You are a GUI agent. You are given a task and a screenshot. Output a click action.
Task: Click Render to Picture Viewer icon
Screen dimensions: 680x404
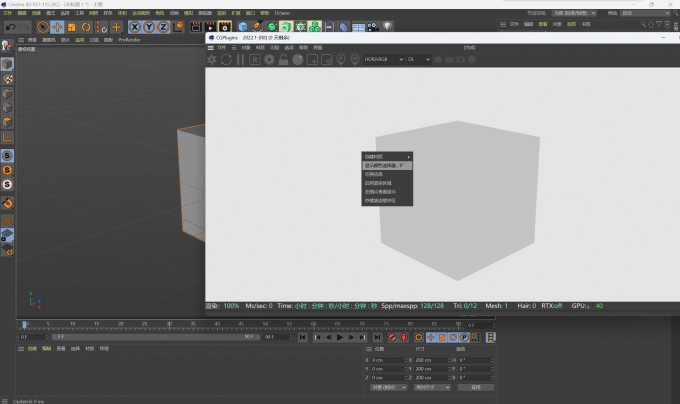[210, 27]
